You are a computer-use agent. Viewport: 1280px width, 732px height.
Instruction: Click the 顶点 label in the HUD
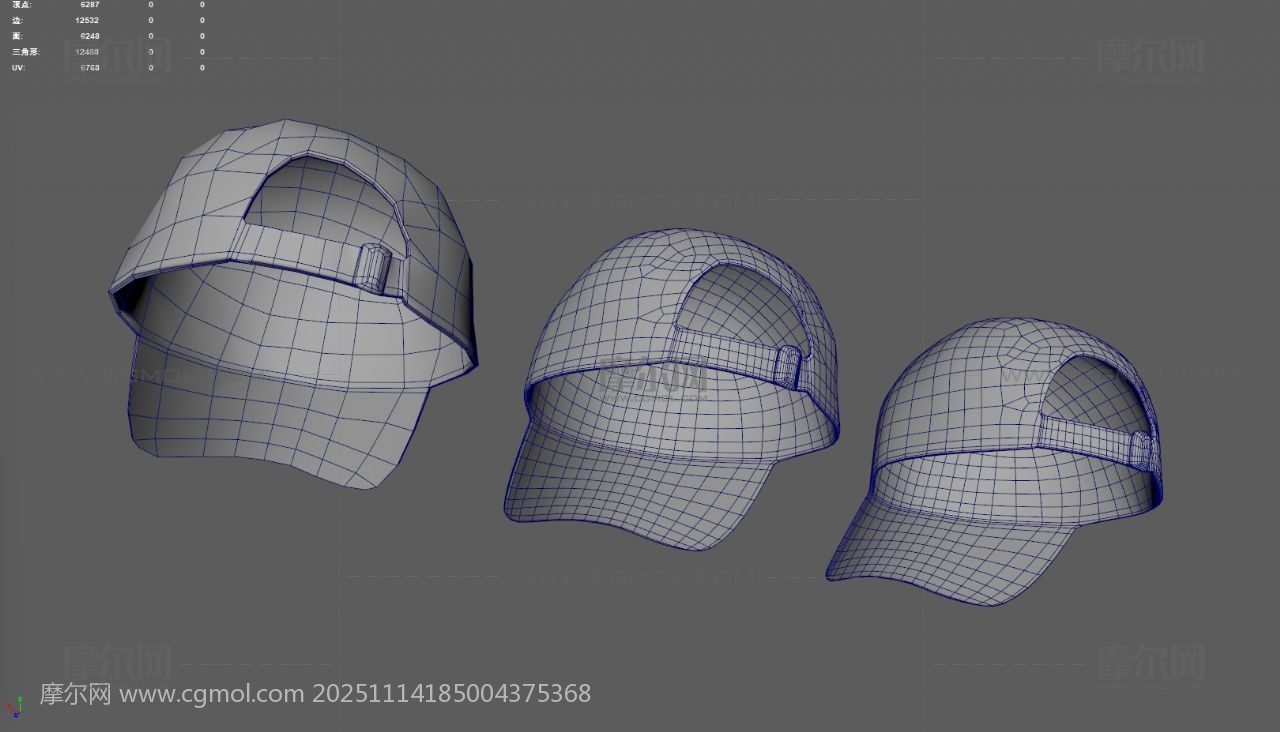click(x=22, y=5)
